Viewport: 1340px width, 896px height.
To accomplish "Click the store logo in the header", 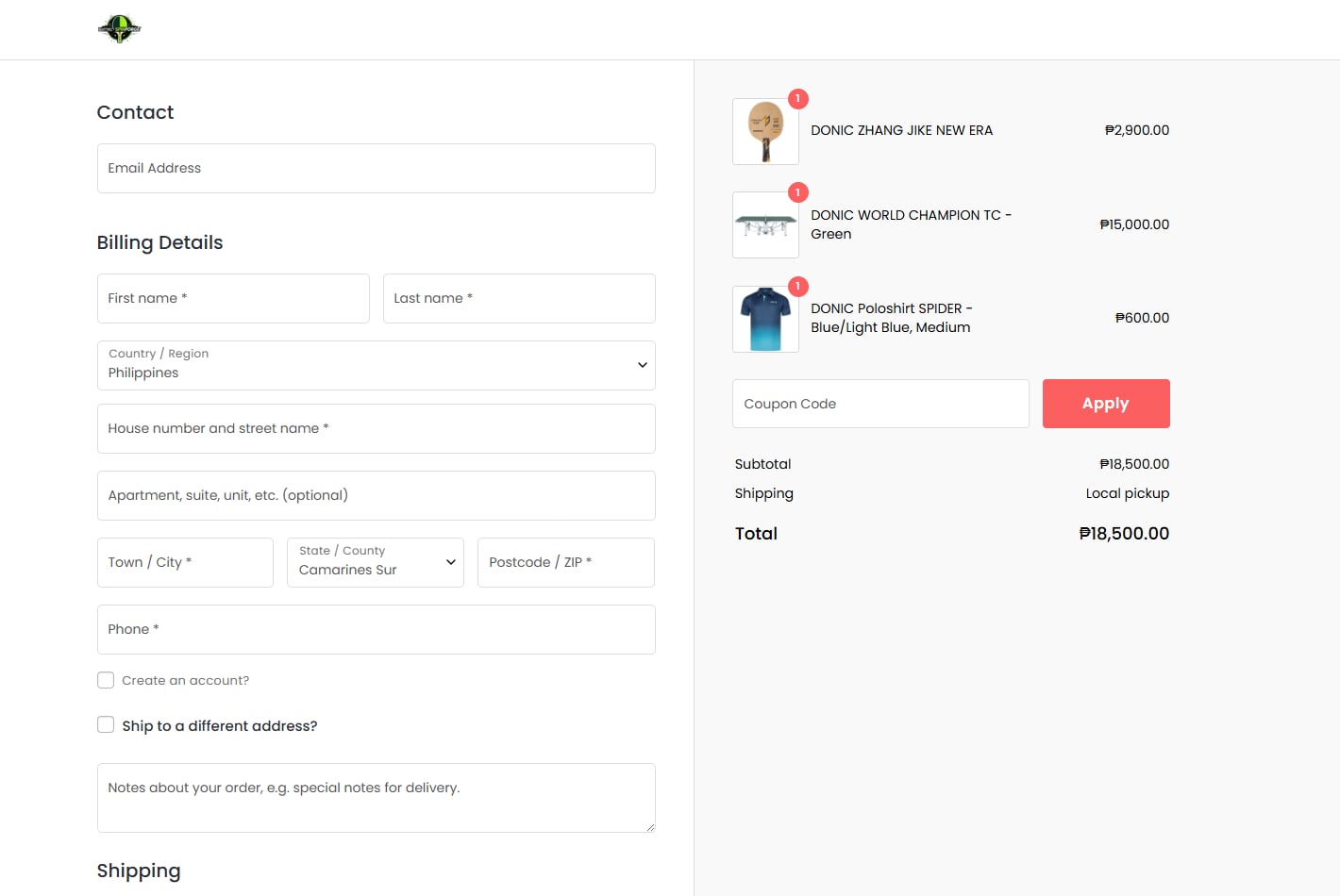I will pyautogui.click(x=119, y=29).
